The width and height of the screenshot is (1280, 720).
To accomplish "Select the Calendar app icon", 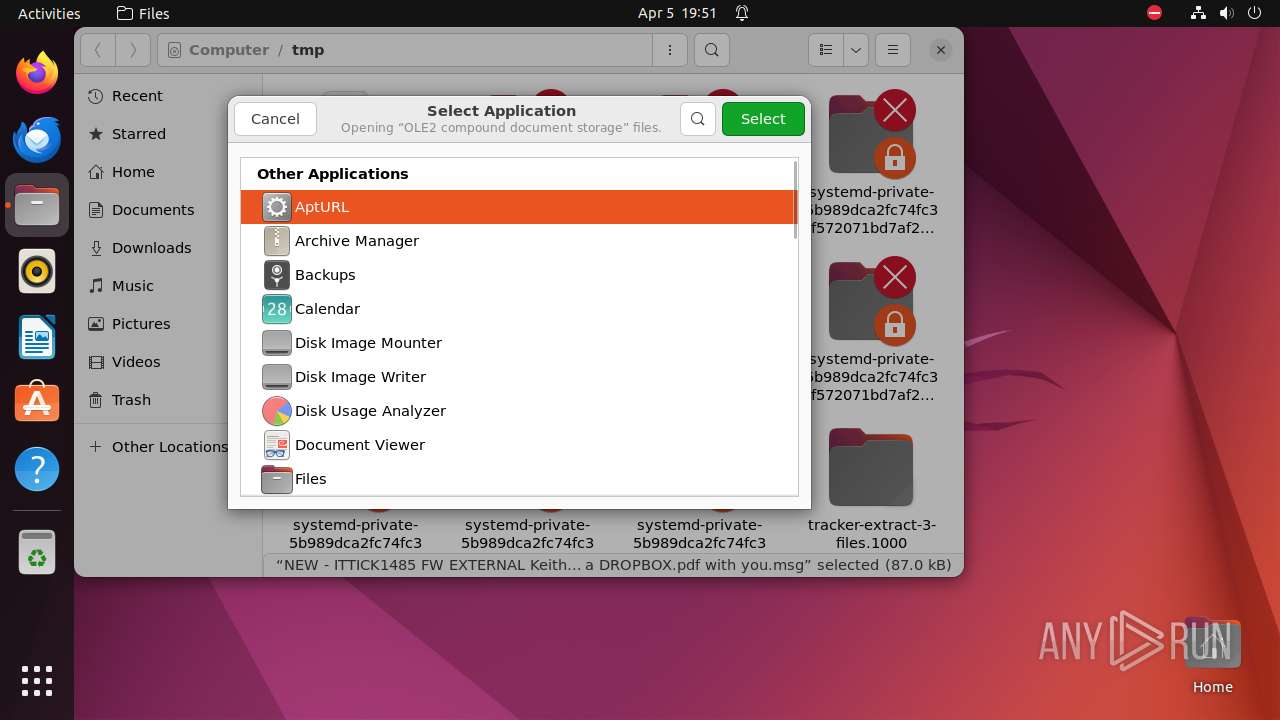I will coord(277,309).
